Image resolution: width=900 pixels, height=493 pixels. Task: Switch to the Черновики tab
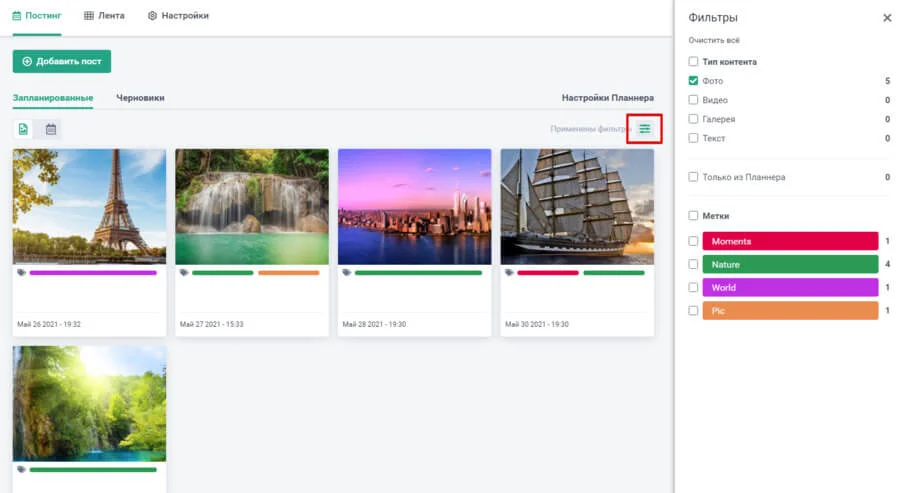click(x=140, y=98)
